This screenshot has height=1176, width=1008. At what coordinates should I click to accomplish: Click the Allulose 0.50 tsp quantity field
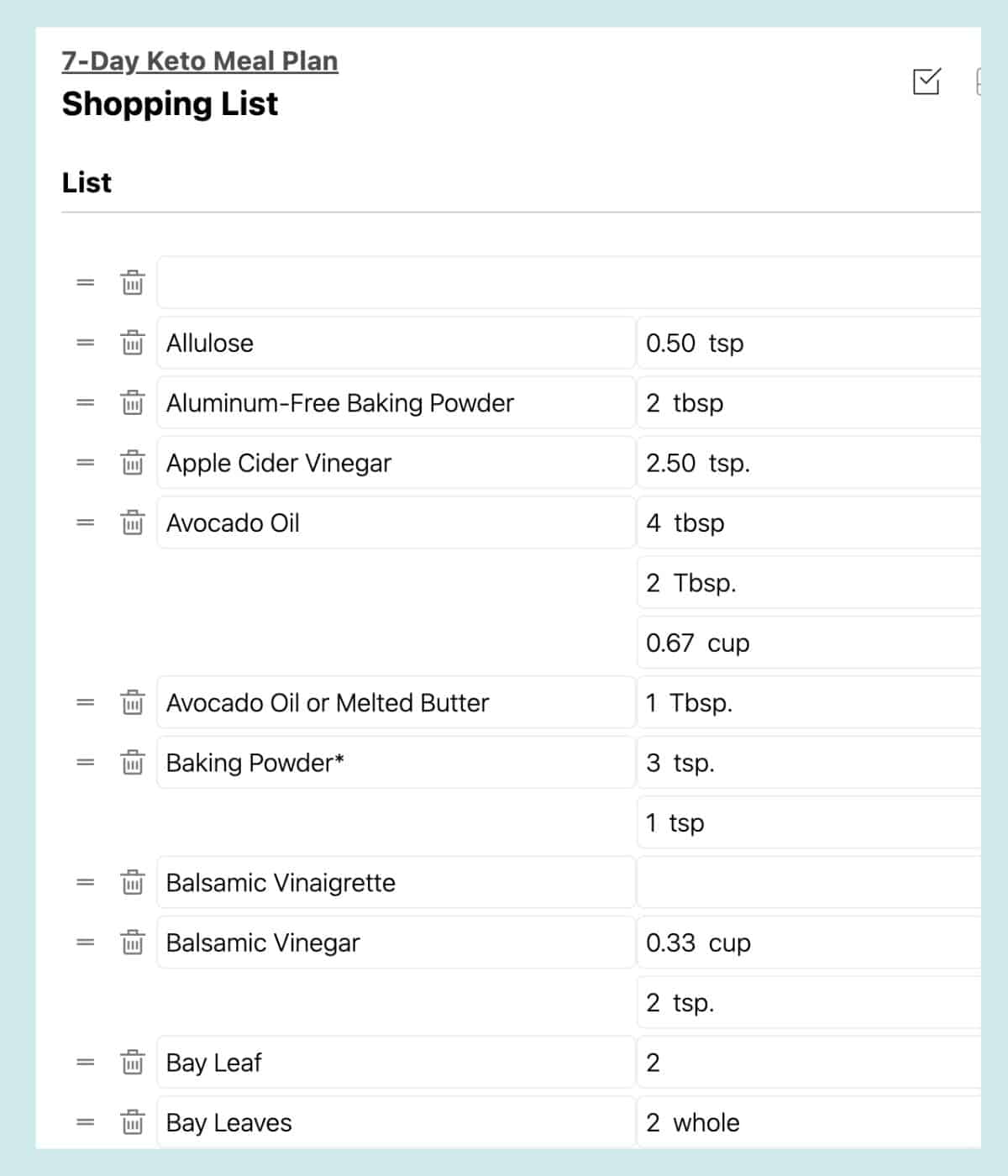point(808,343)
